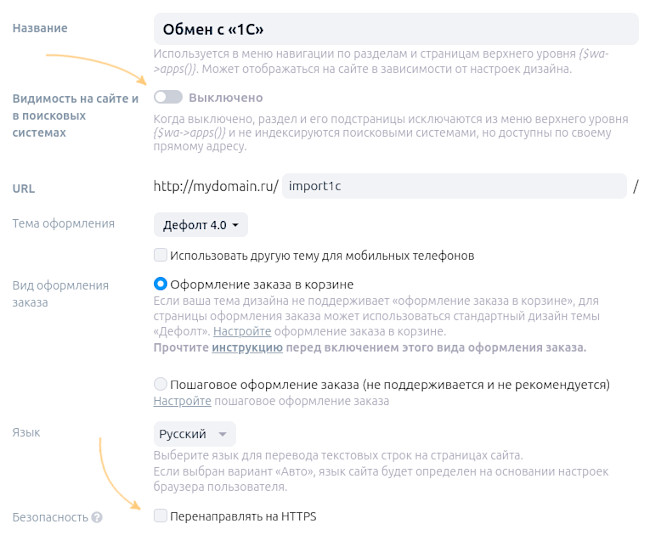Click the http://mydomain.ru/ URL prefix text
Viewport: 650px width, 541px height.
[x=215, y=186]
